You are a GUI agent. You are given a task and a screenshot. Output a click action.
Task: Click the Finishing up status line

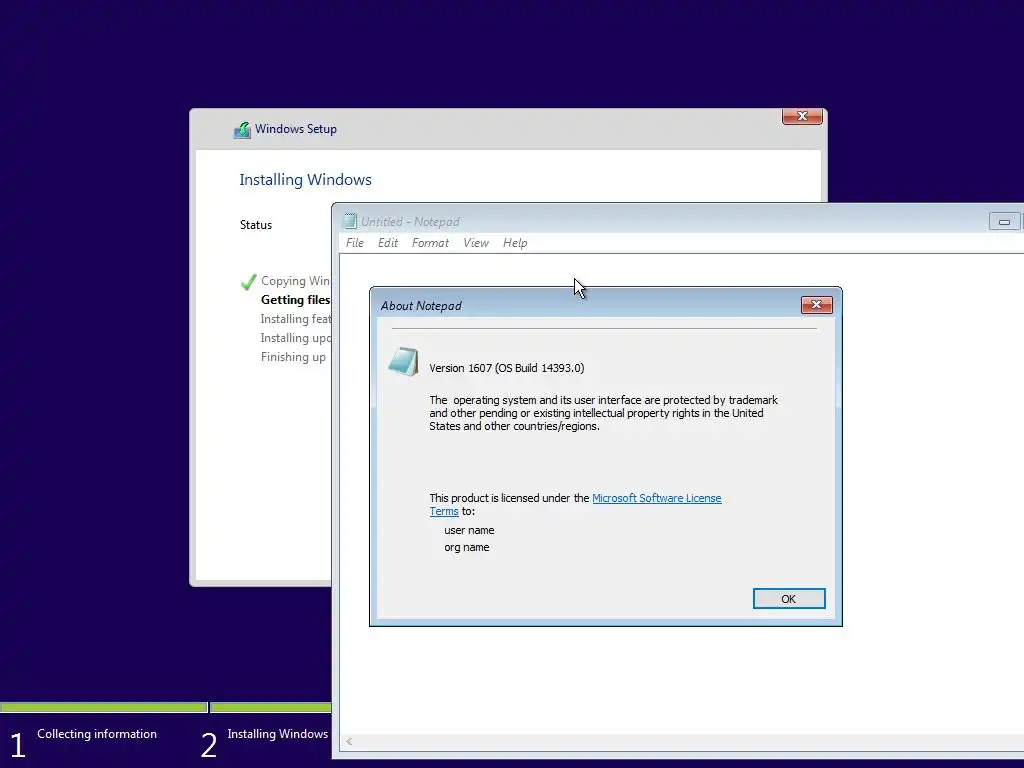click(293, 357)
